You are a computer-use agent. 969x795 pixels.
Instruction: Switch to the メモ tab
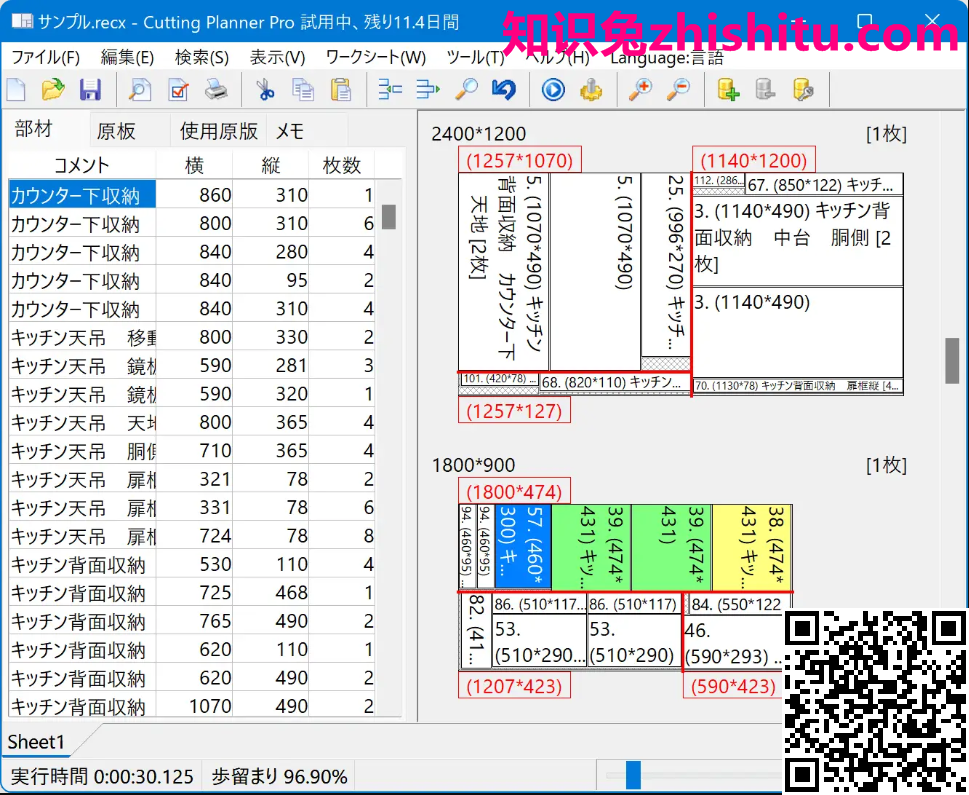point(289,131)
